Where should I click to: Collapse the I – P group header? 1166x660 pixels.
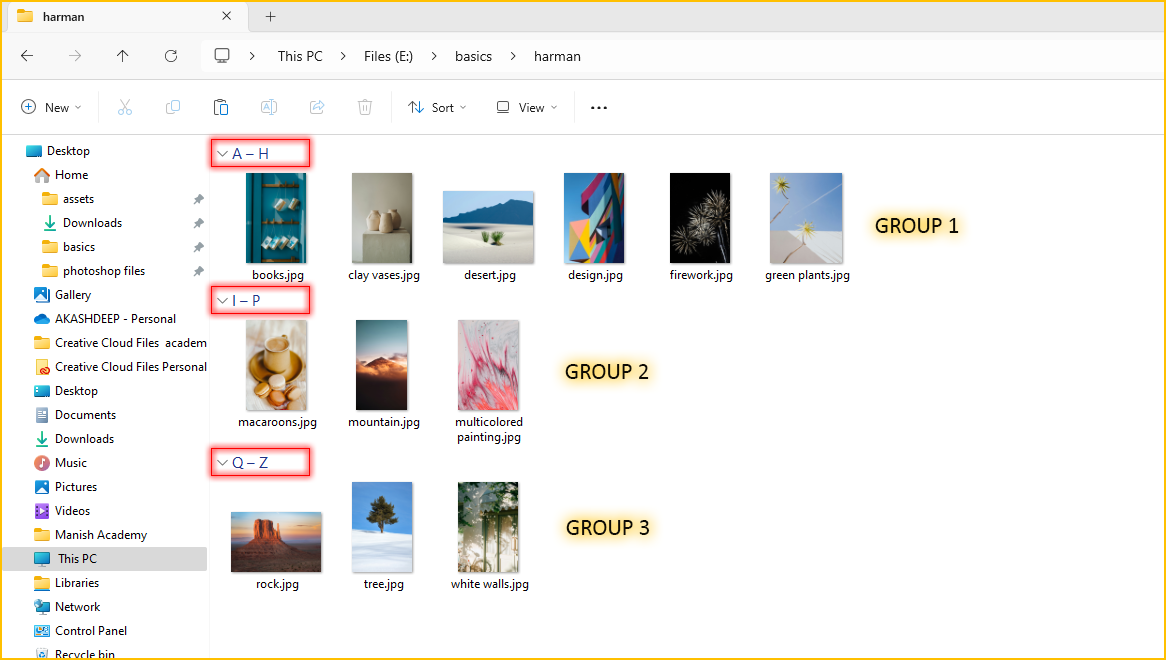pos(222,300)
